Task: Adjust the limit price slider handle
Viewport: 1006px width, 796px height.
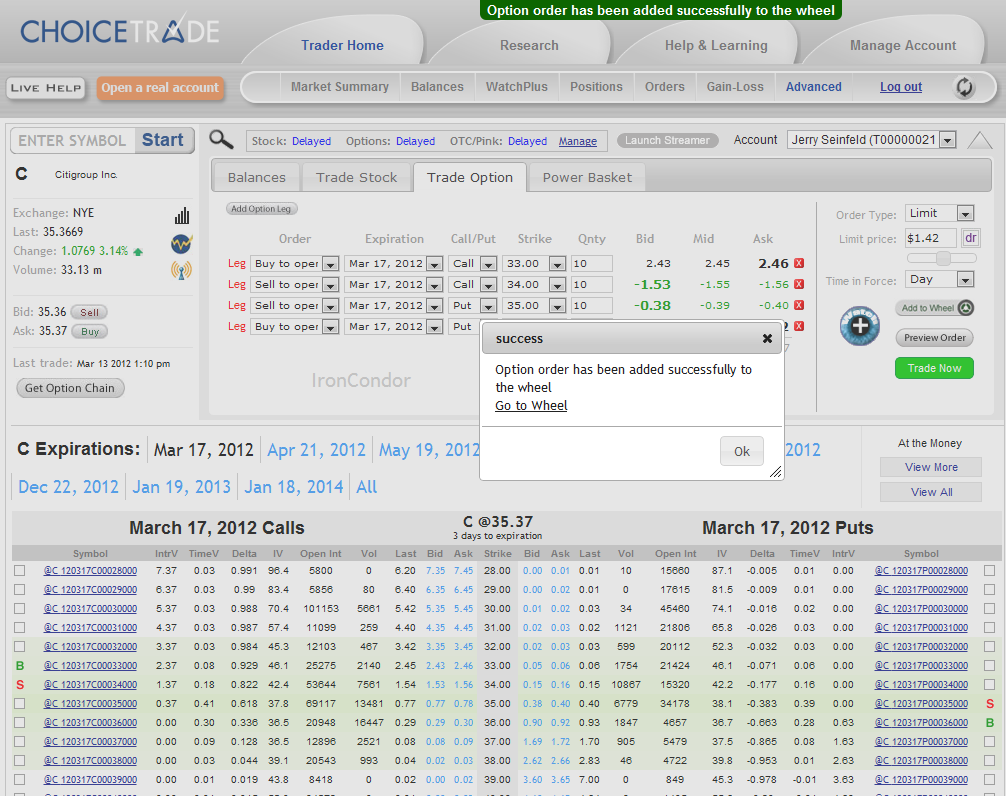Action: coord(943,258)
